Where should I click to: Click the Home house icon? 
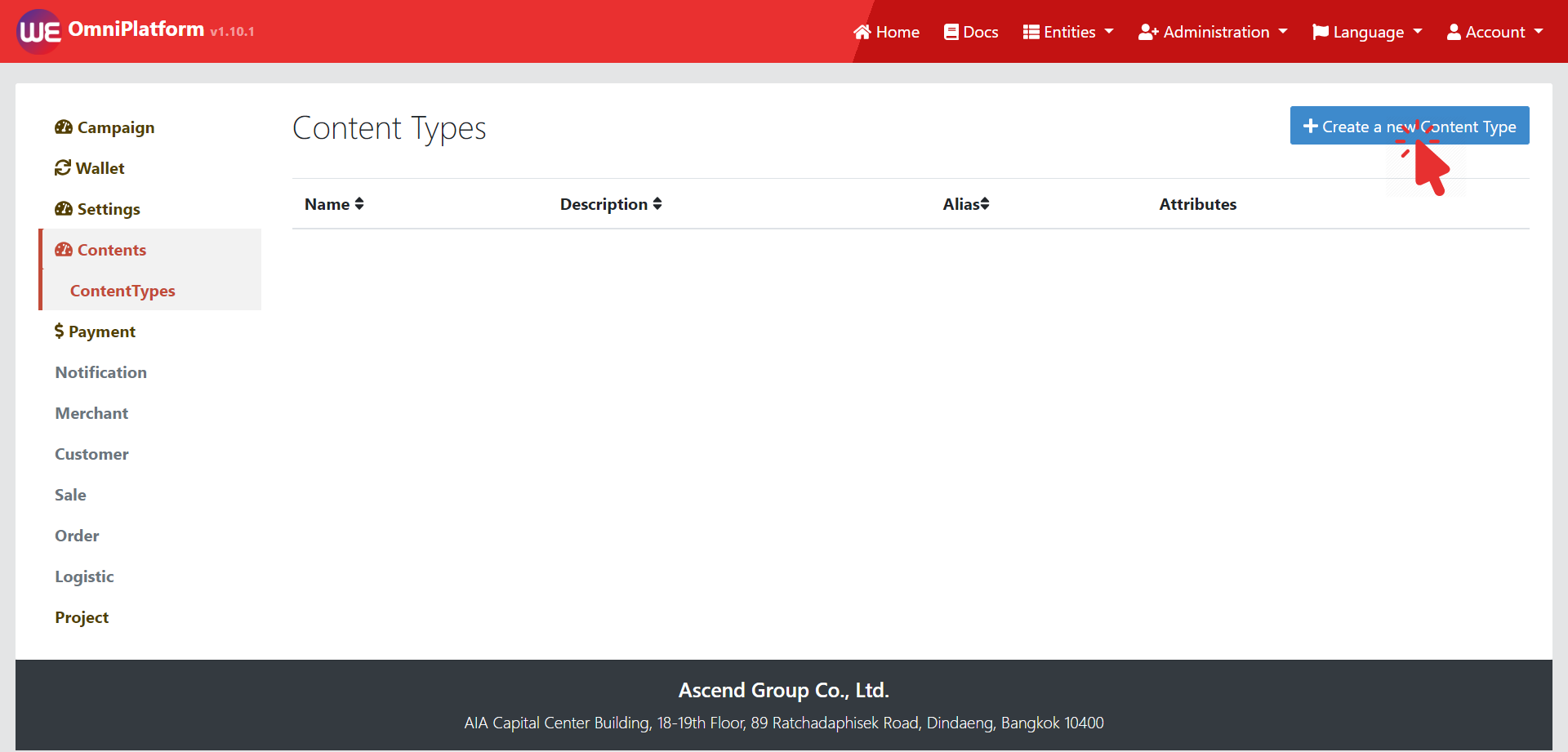pos(862,32)
